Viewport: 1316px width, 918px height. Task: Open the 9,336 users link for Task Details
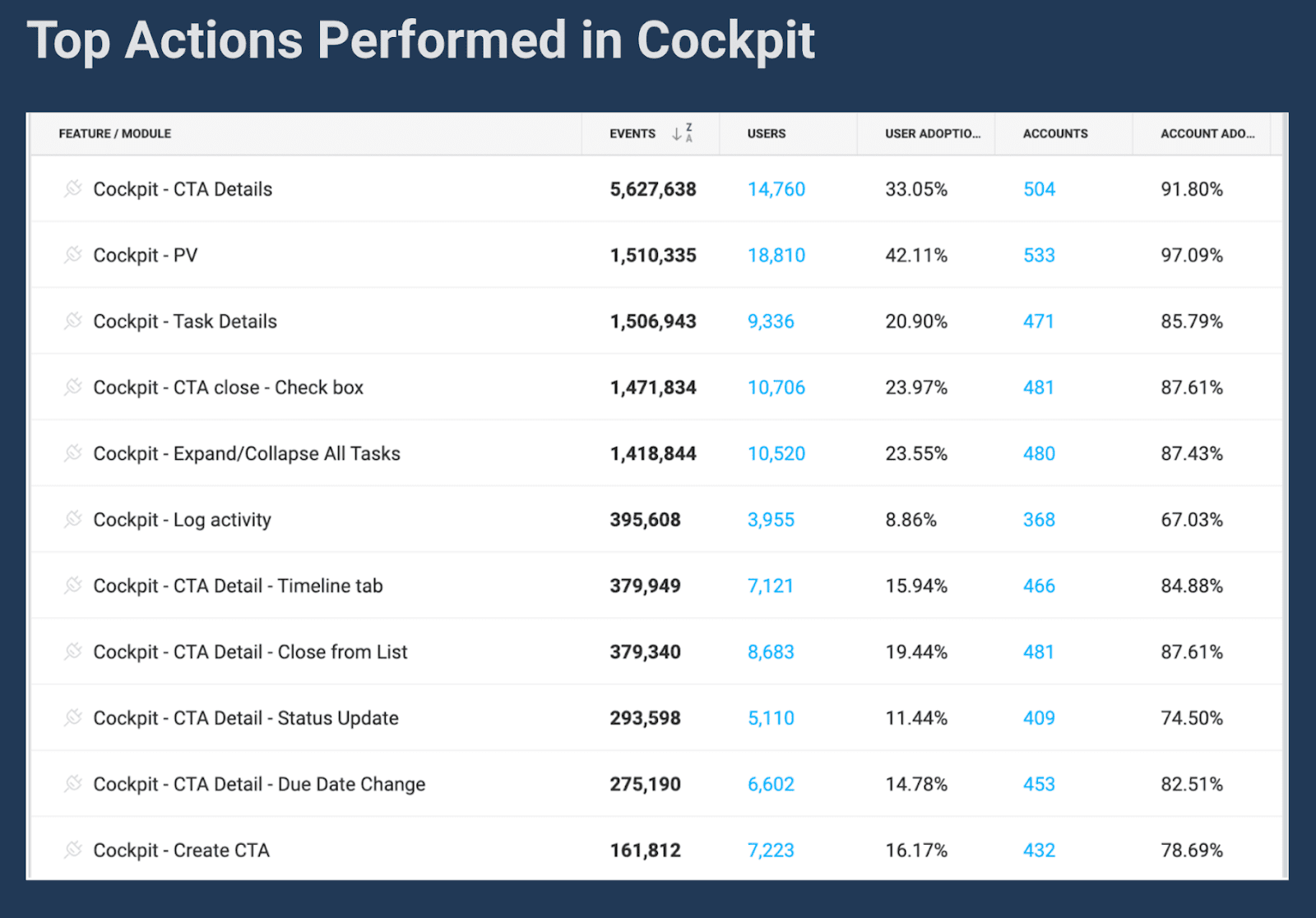point(771,322)
